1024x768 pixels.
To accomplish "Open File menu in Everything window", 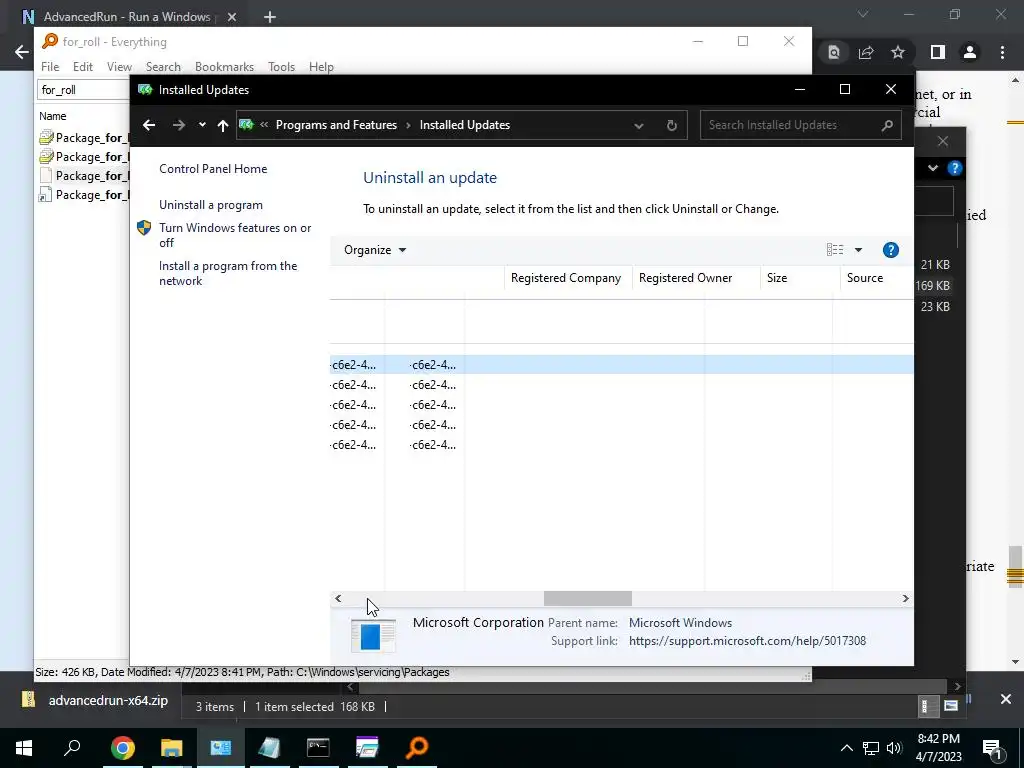I will [50, 67].
